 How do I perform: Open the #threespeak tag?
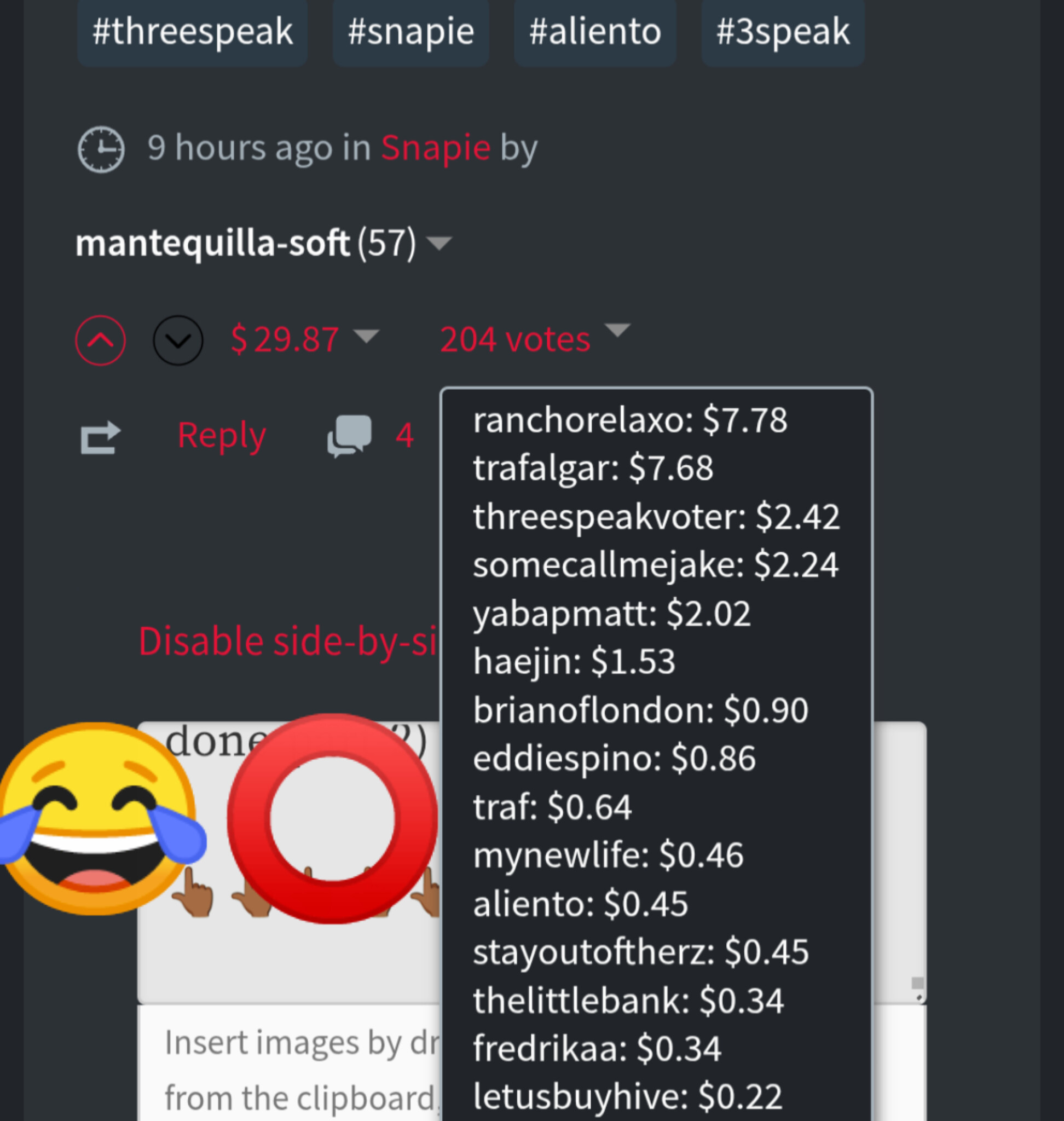pos(192,32)
